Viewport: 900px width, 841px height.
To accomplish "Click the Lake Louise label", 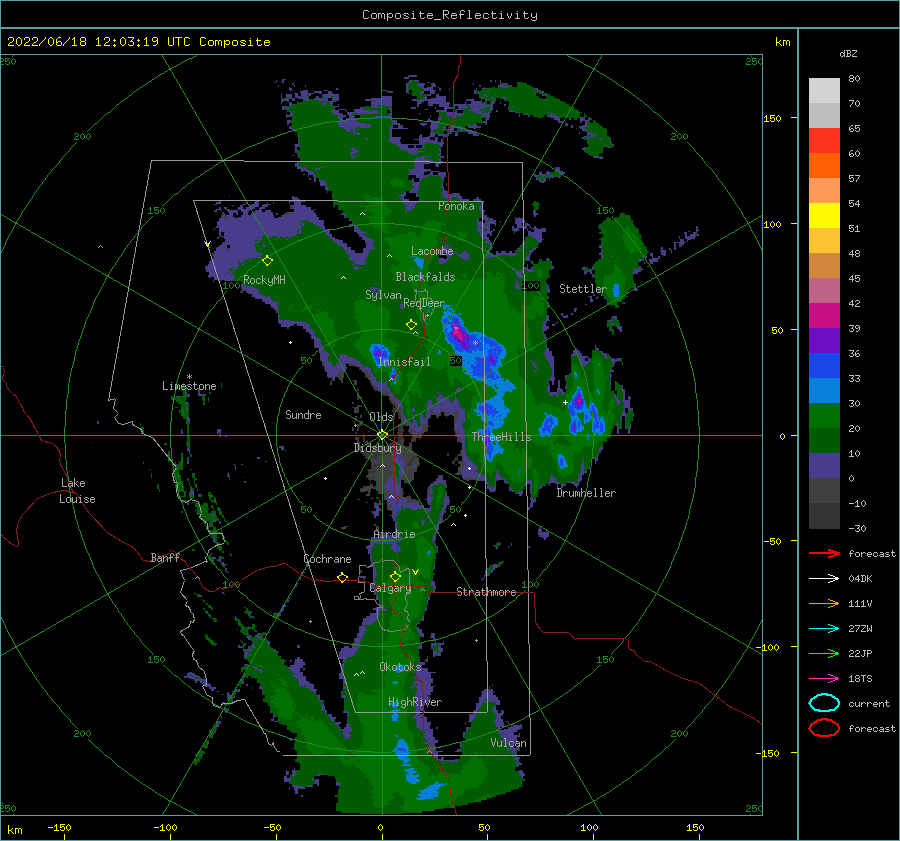I will (77, 491).
